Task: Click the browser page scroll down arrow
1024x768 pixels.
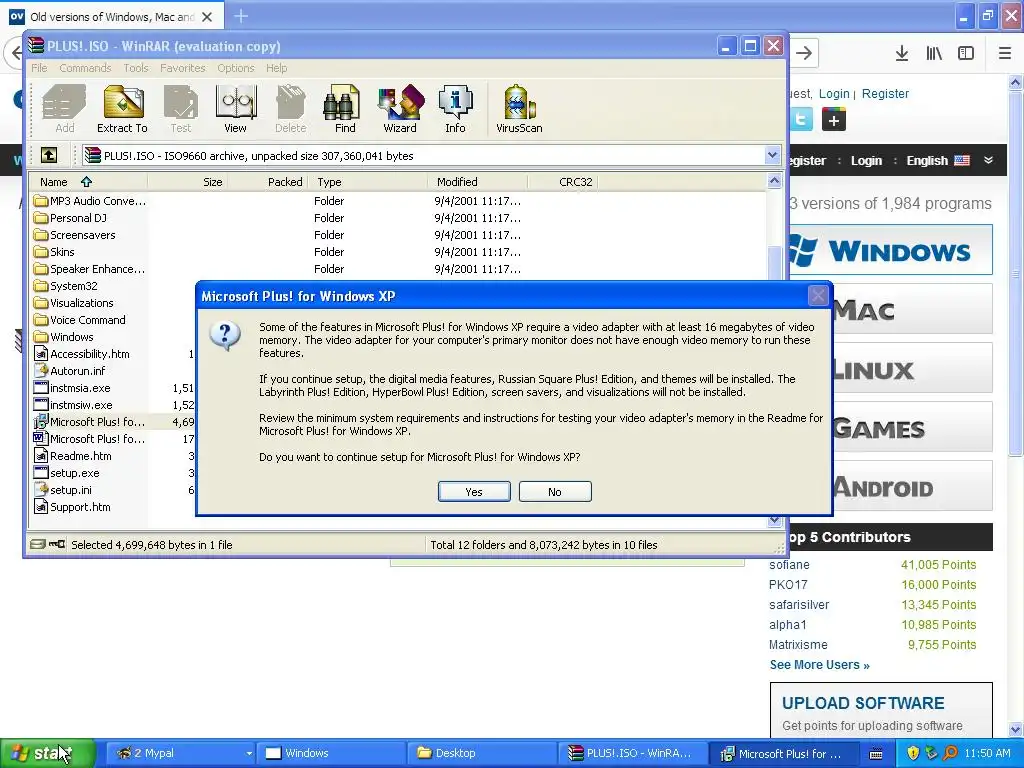Action: pos(1016,729)
